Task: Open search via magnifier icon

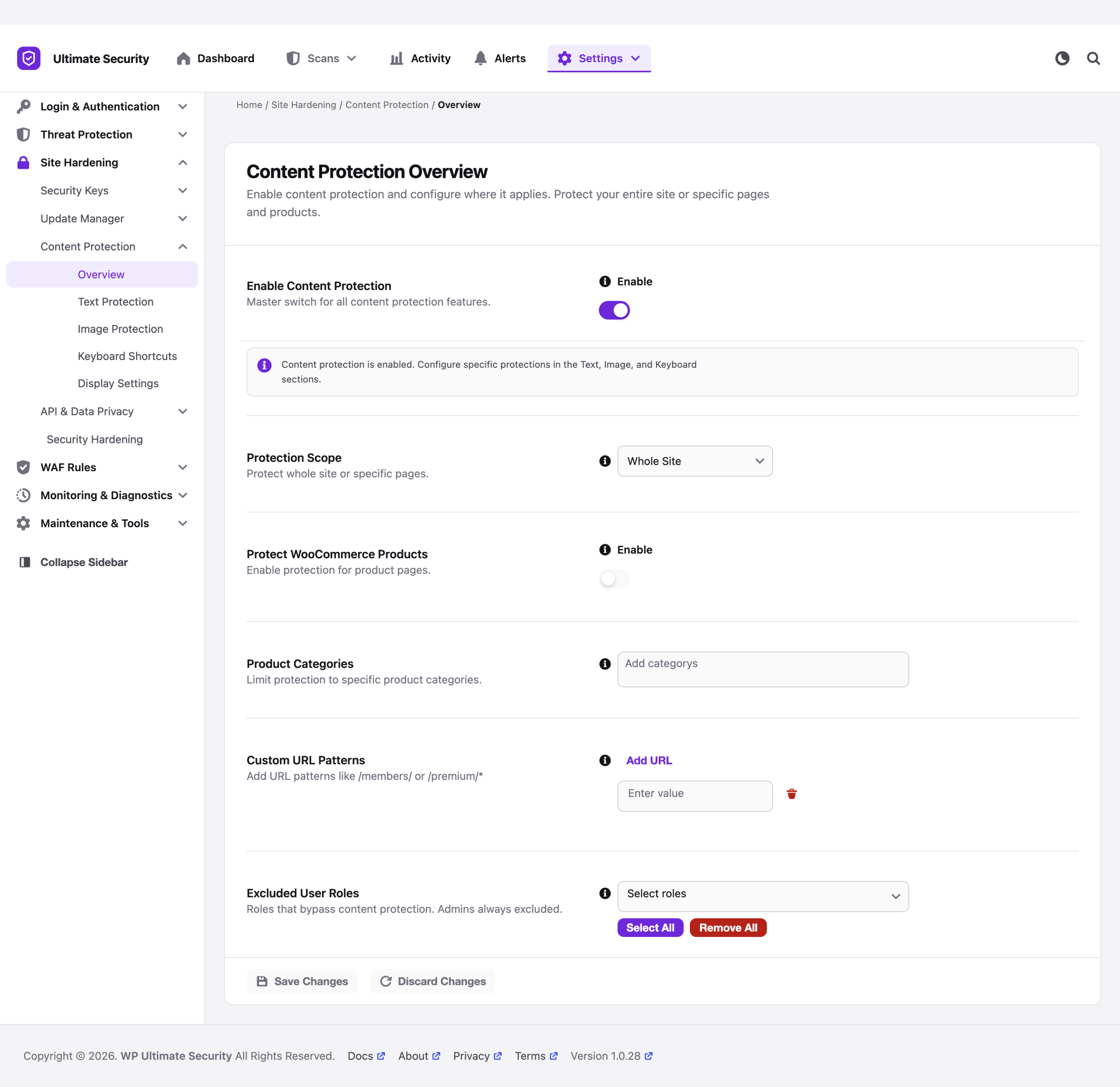Action: [1093, 58]
